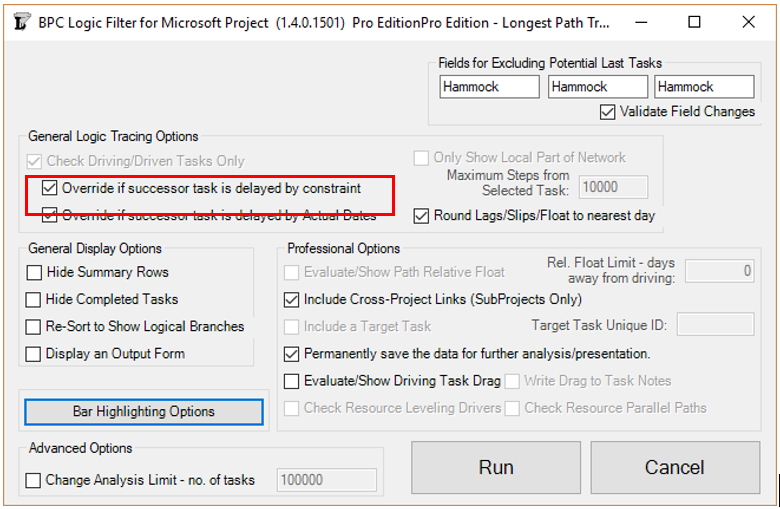Click the last Hammock exclusion field
Screen dimensions: 780x509
[704, 87]
